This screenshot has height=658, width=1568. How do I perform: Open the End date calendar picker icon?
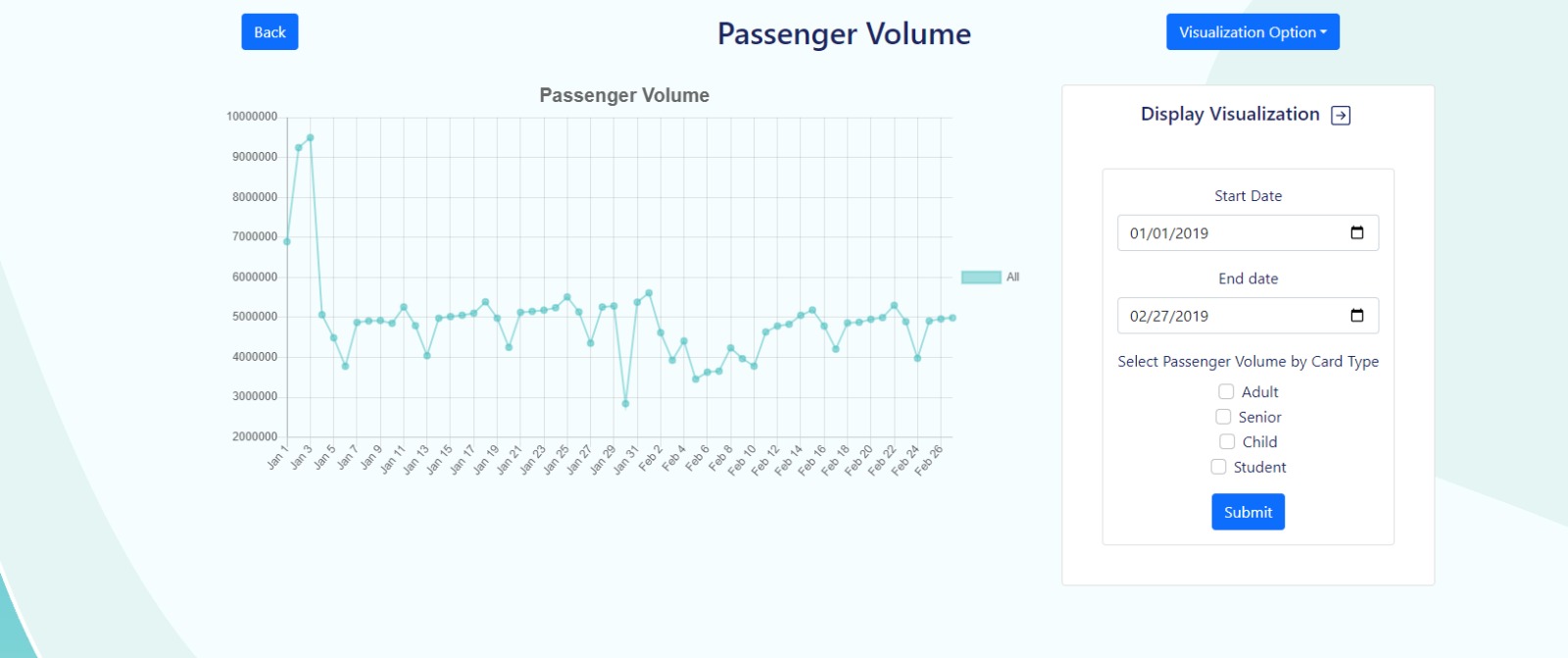click(x=1357, y=316)
